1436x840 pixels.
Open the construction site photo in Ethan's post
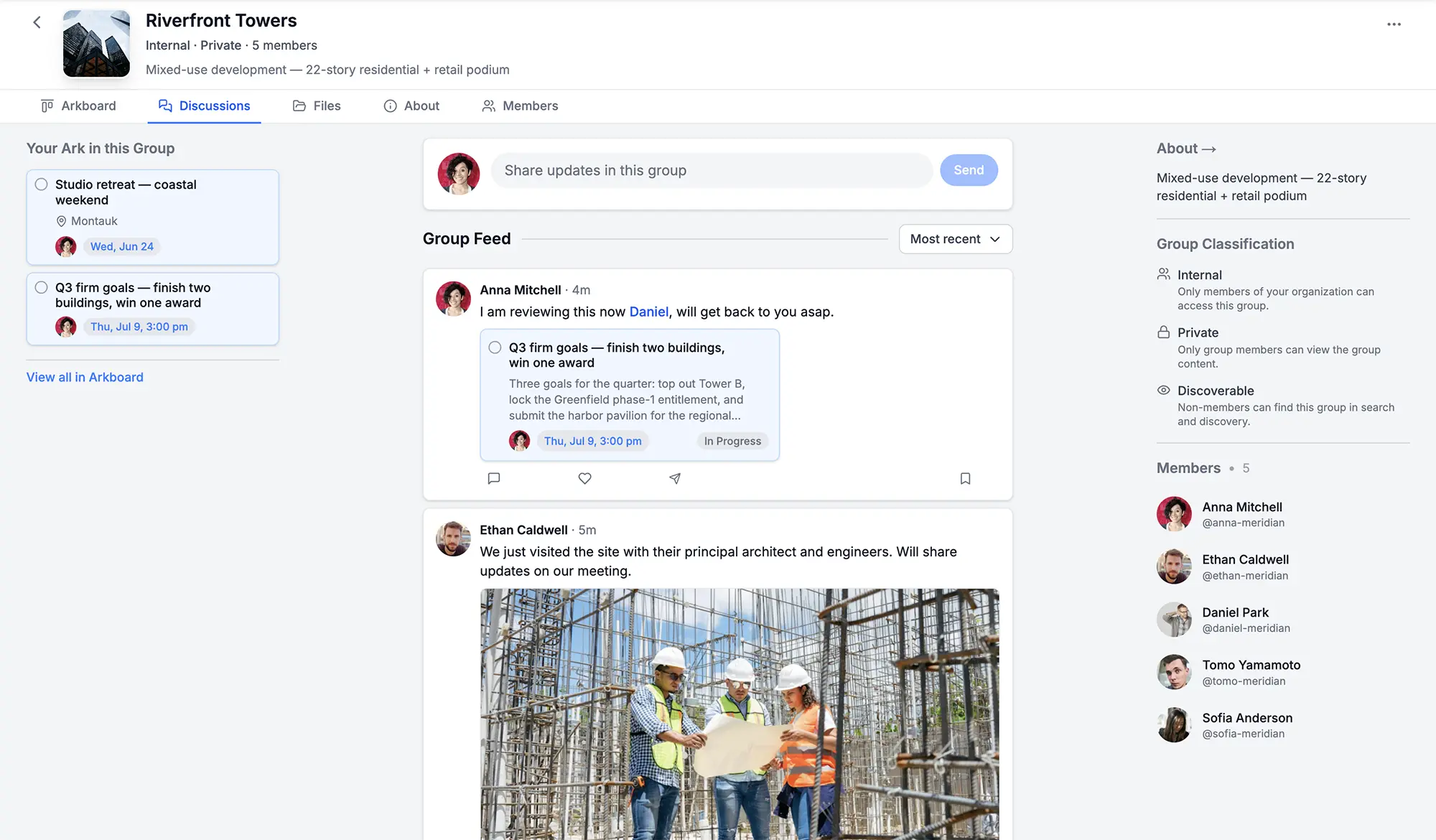point(740,714)
